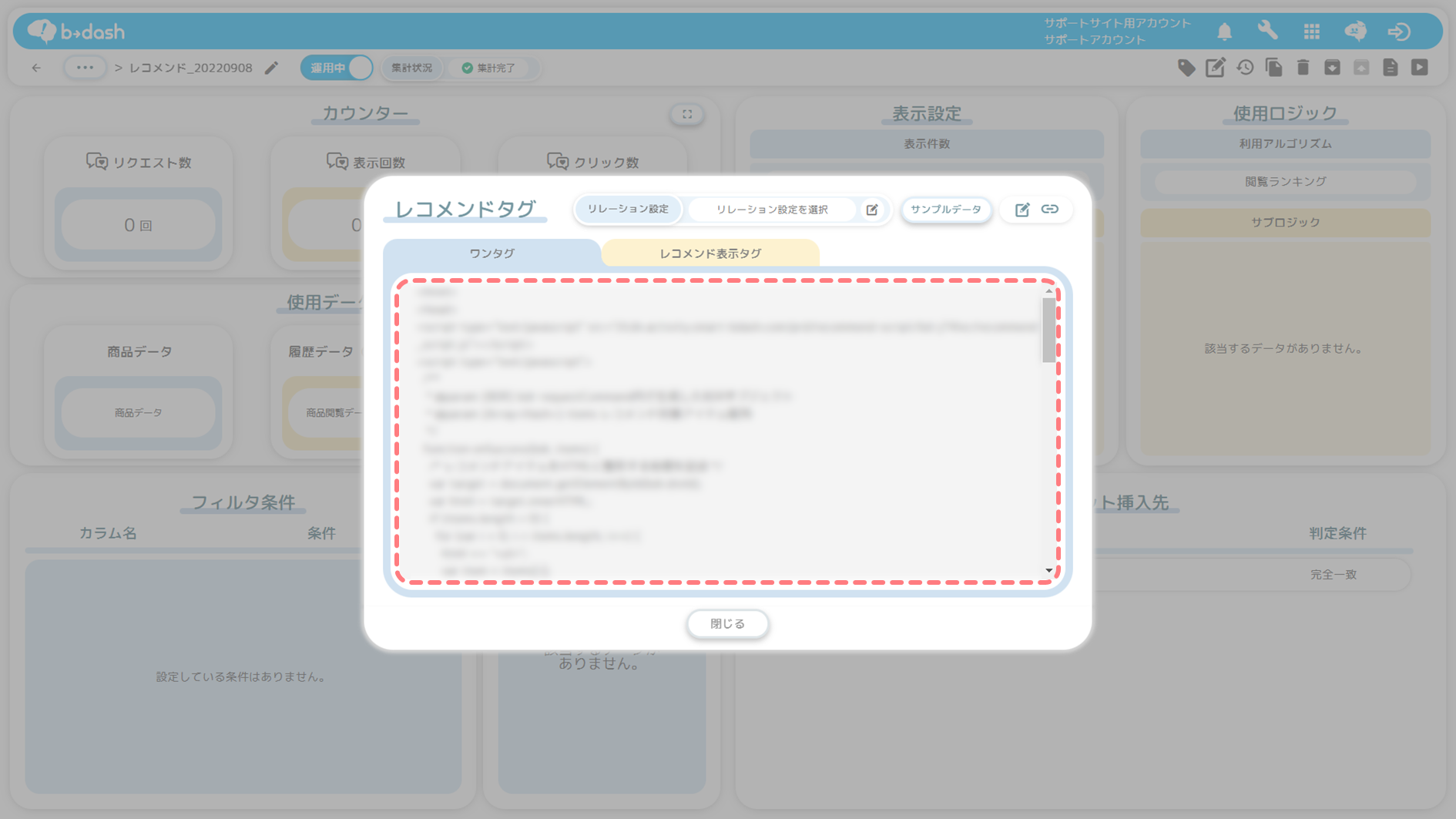Screen dimensions: 1456x819
Task: Click the b→dash logo
Action: [75, 31]
